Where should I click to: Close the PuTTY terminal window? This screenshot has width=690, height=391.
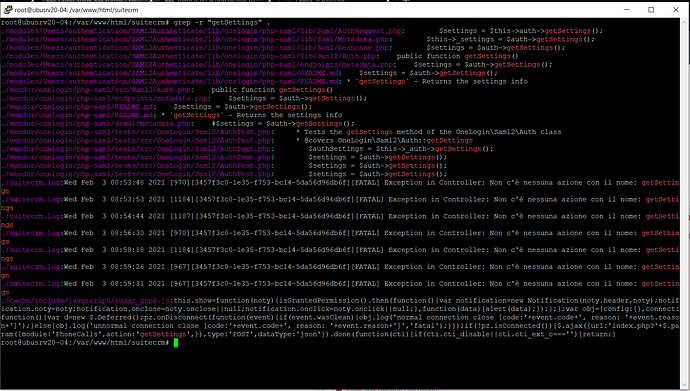click(676, 10)
